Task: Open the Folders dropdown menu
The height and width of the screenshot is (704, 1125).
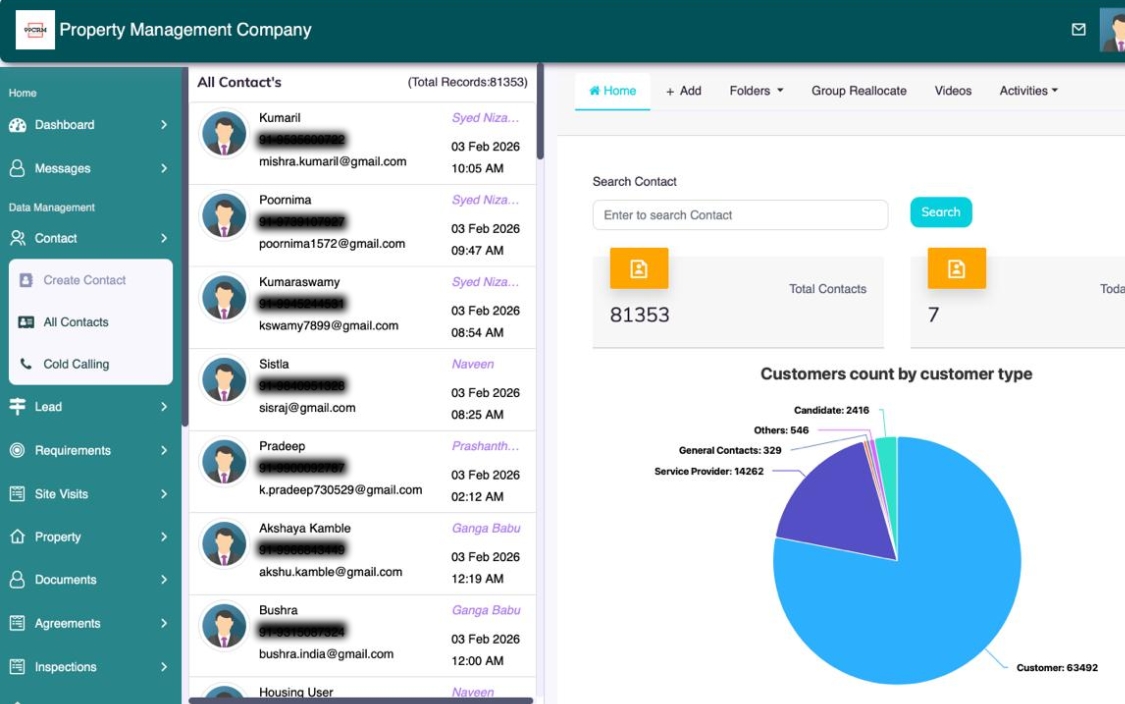Action: [756, 90]
